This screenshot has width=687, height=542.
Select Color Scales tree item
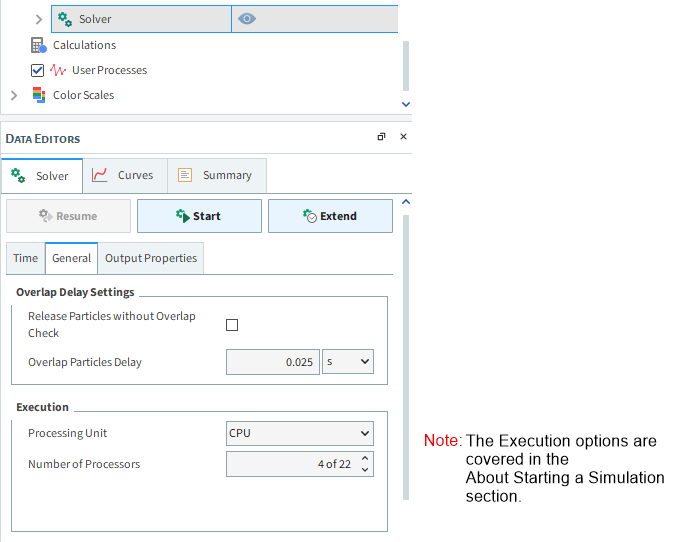[83, 95]
